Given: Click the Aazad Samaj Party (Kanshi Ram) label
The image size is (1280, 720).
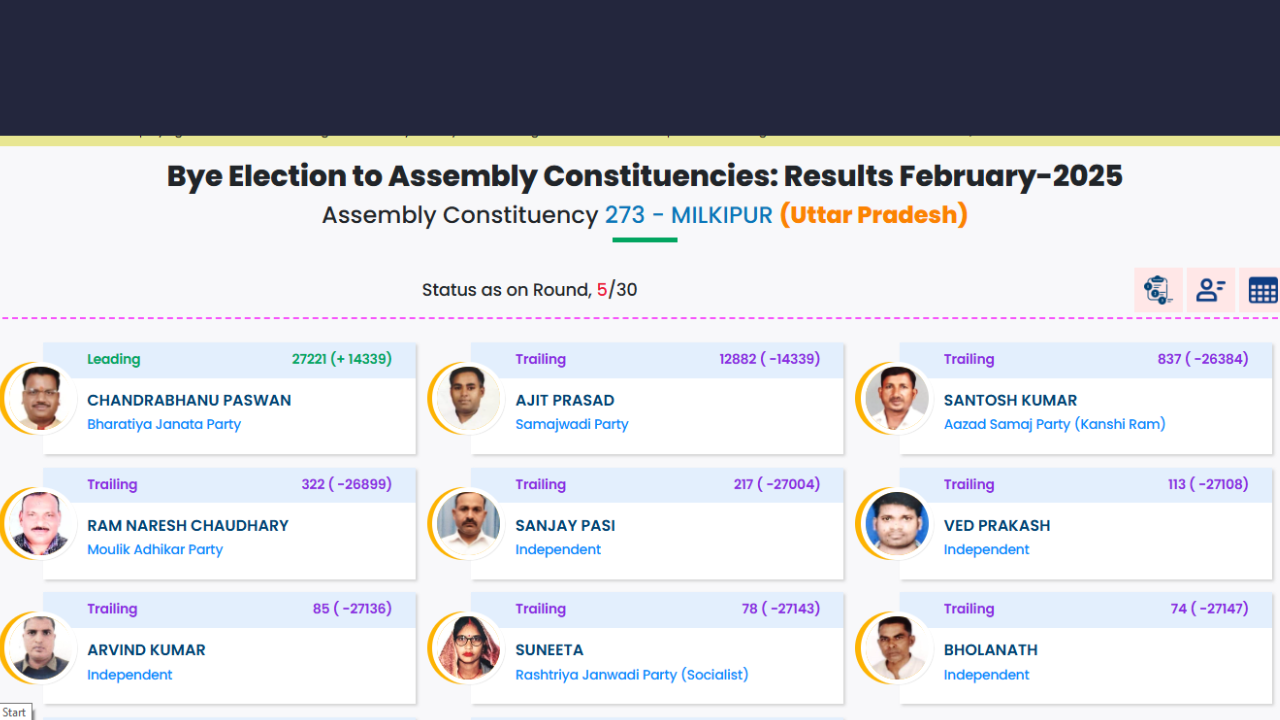Looking at the screenshot, I should coord(1054,424).
